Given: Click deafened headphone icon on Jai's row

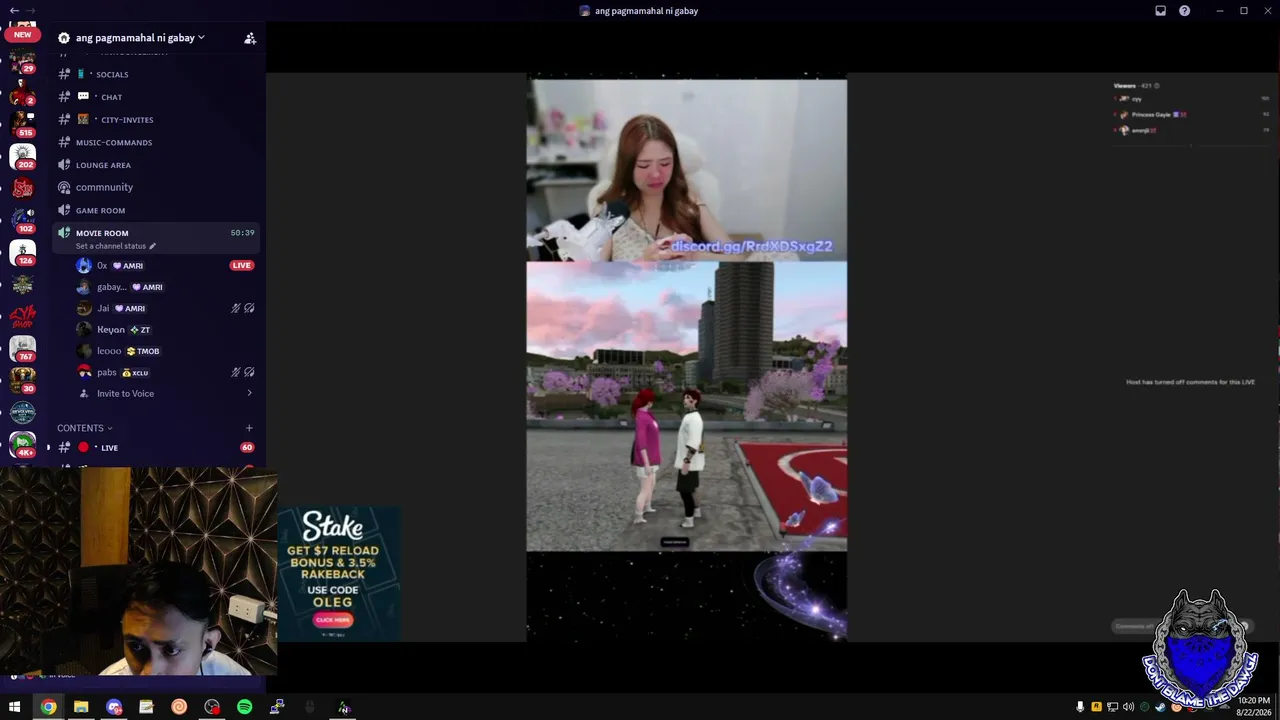Looking at the screenshot, I should tap(249, 308).
